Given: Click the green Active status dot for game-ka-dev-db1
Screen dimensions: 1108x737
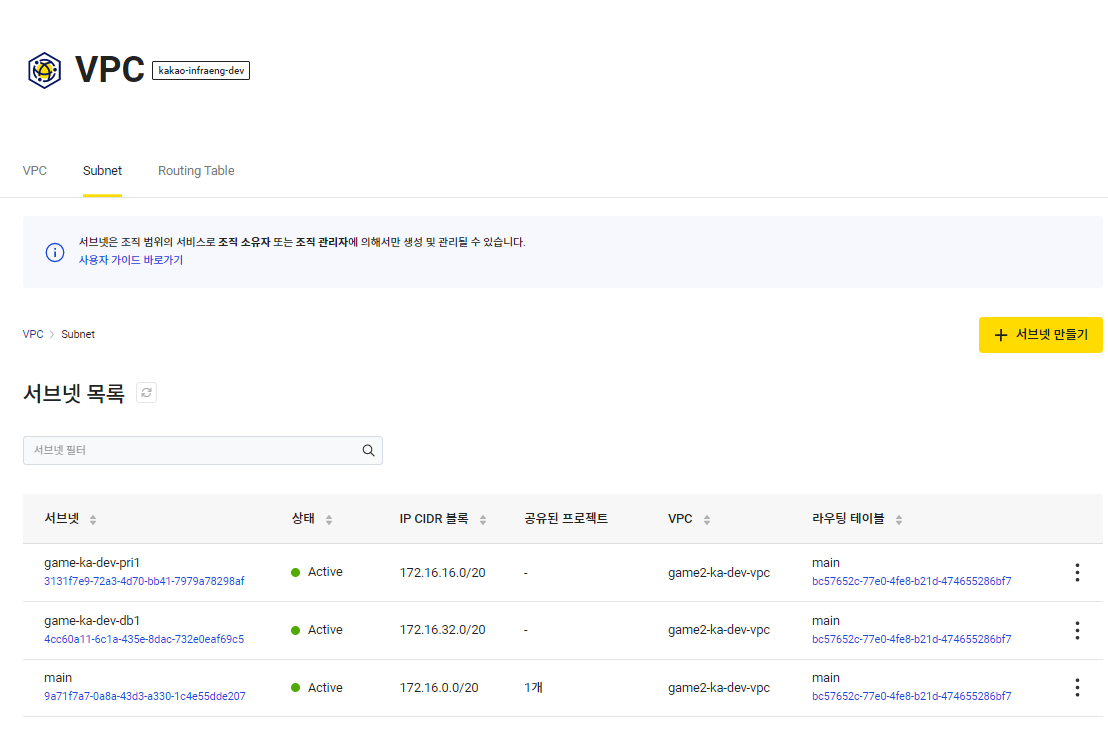Looking at the screenshot, I should point(294,630).
